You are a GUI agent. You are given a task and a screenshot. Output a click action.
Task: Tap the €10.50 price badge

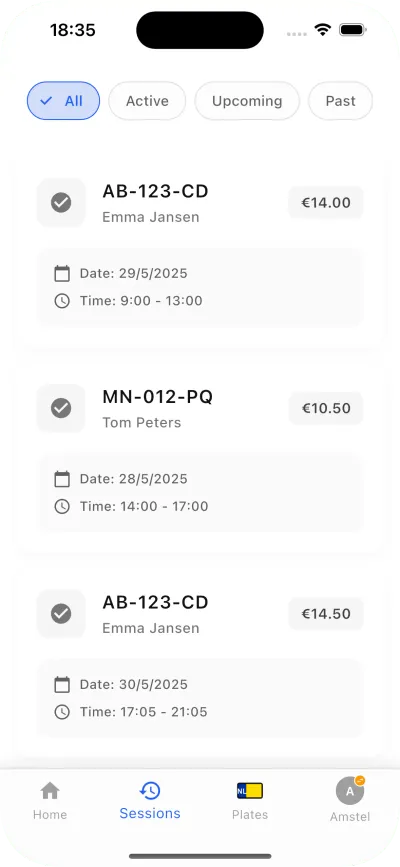(x=326, y=408)
